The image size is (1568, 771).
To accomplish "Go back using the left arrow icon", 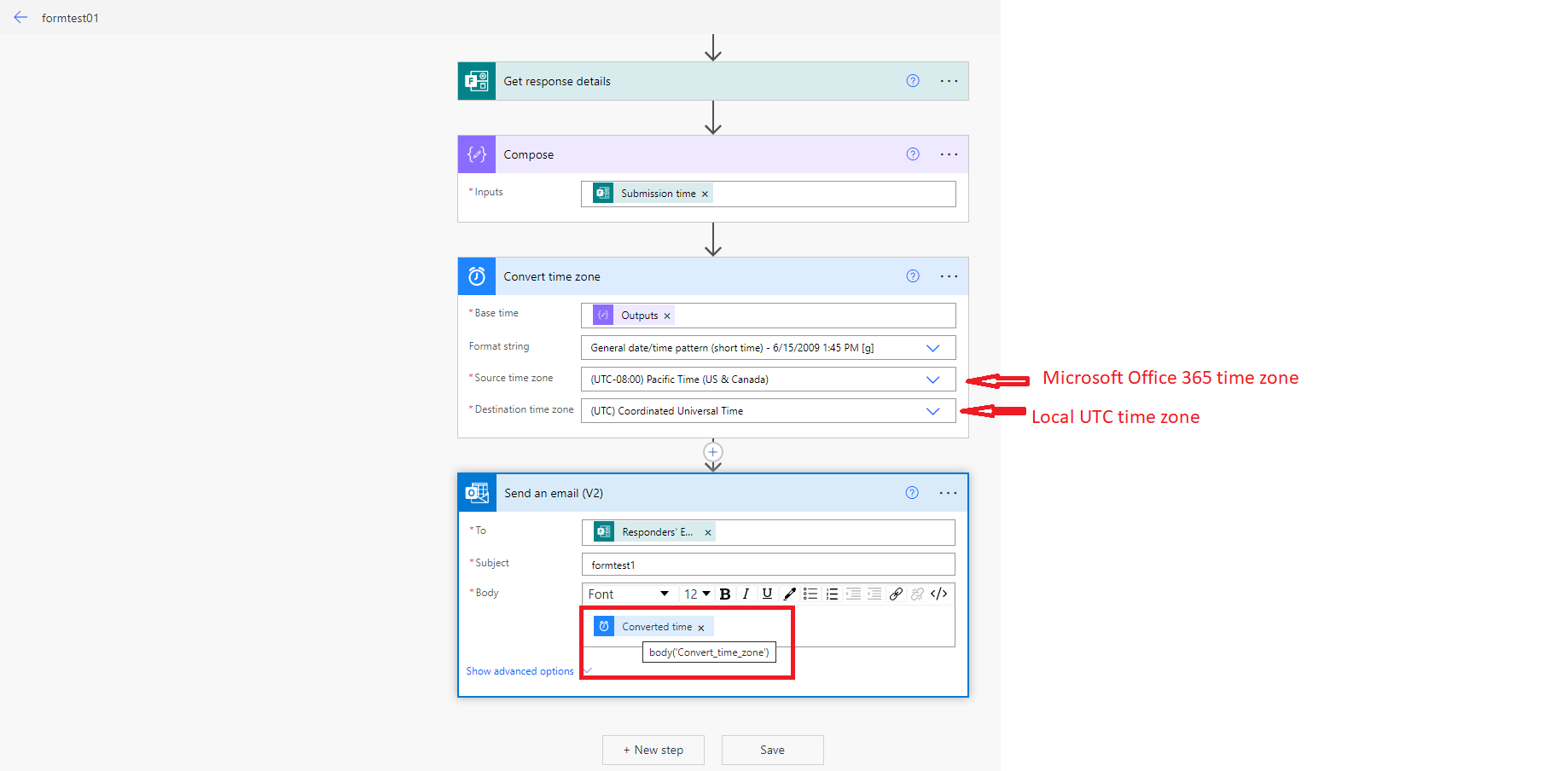I will [x=20, y=17].
